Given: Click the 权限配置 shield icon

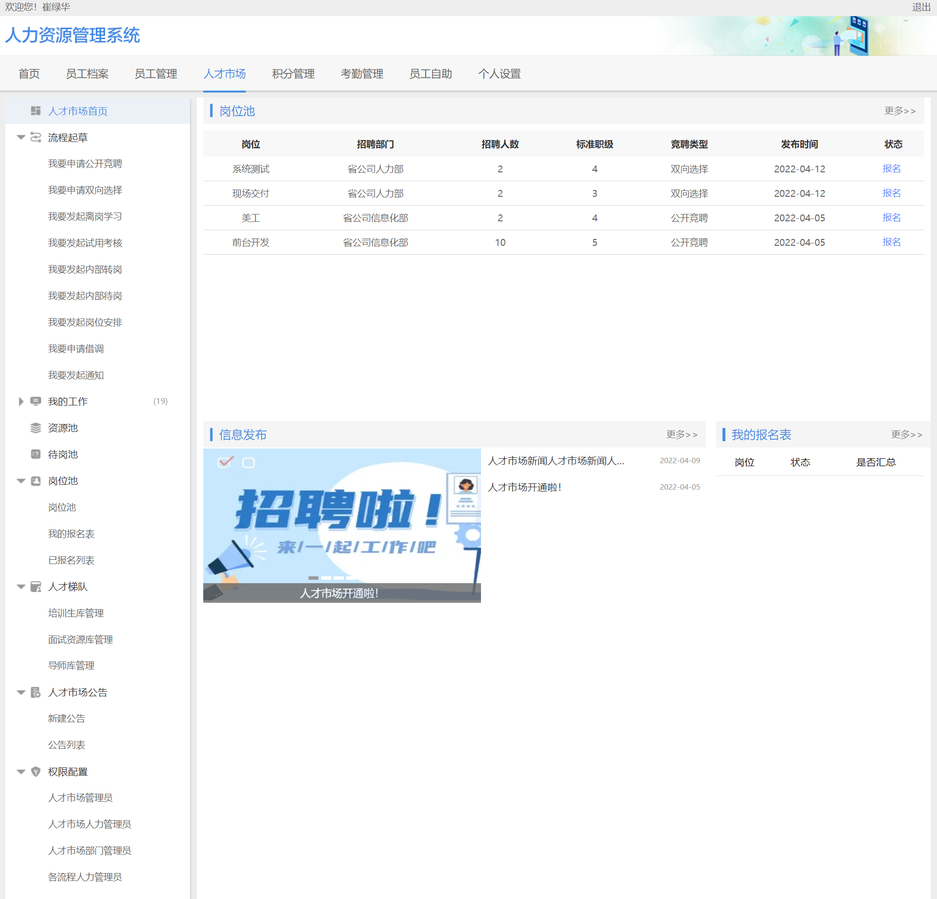Looking at the screenshot, I should (x=36, y=772).
